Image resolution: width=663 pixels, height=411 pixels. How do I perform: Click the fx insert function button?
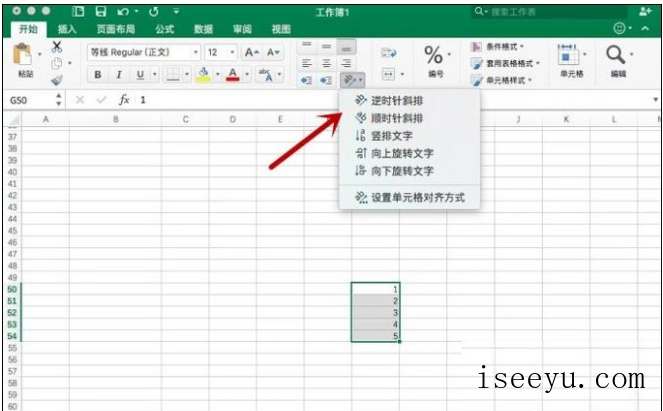coord(124,100)
